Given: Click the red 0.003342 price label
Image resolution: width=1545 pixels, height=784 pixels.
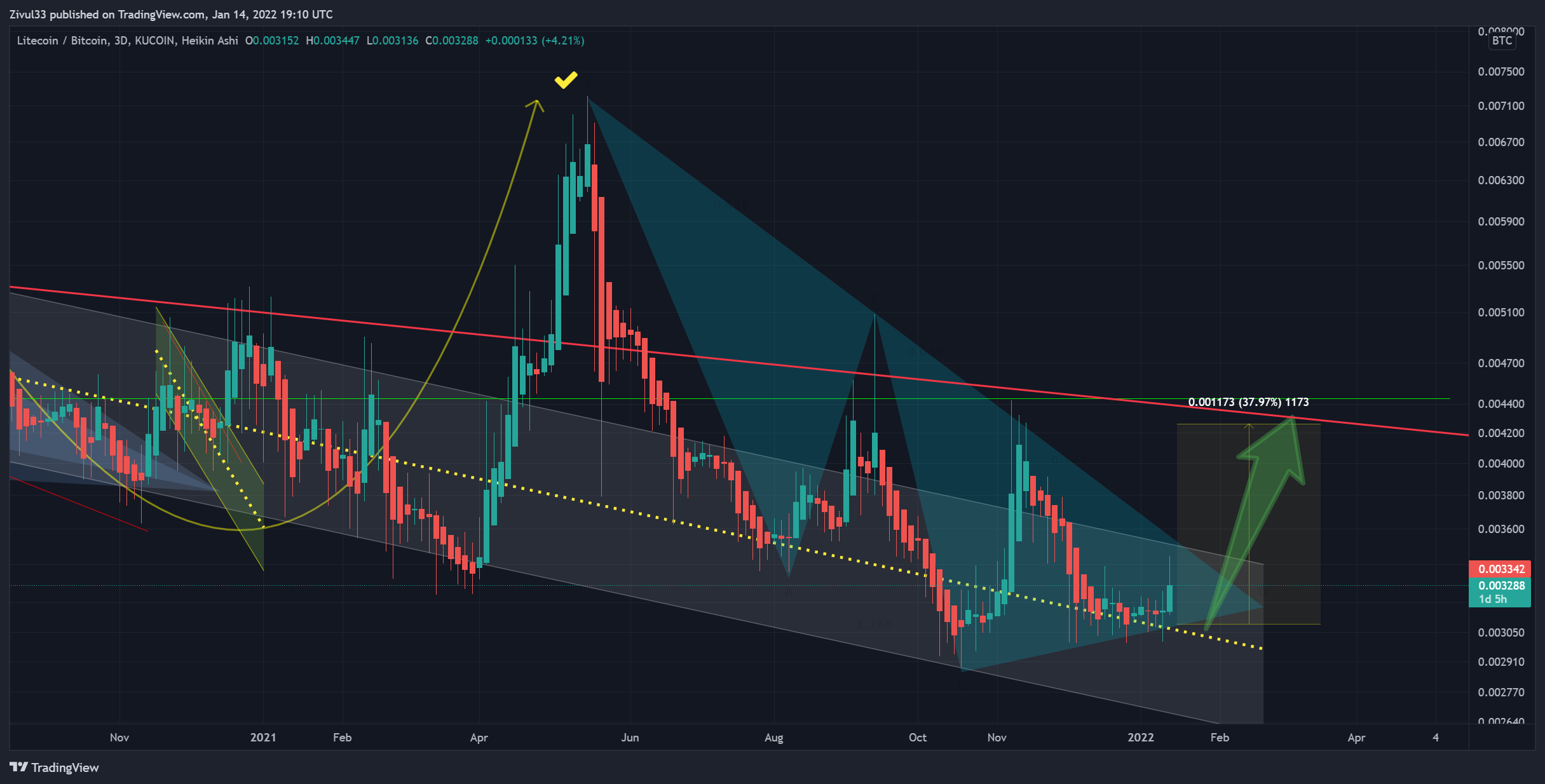Looking at the screenshot, I should 1500,569.
